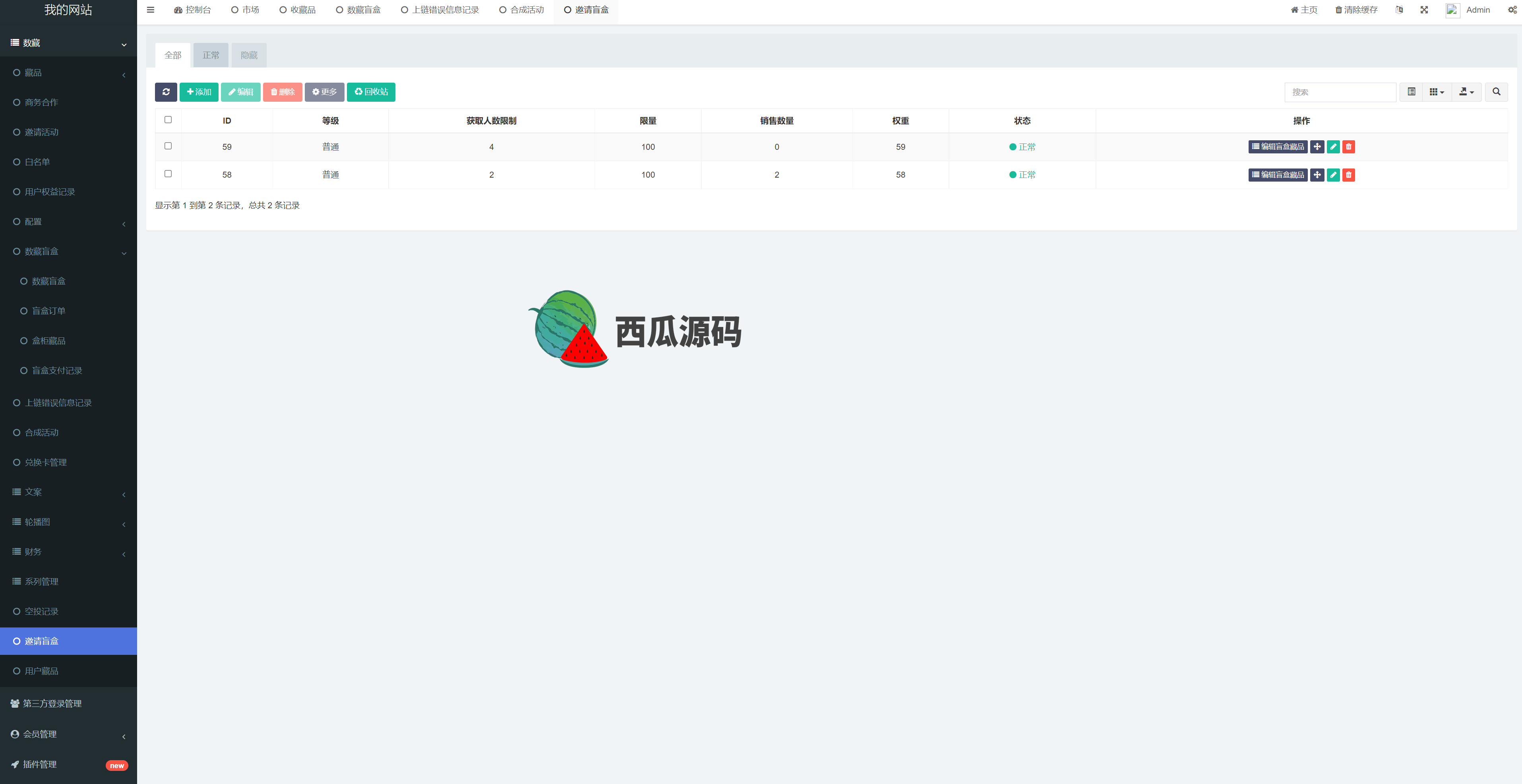This screenshot has width=1522, height=784.
Task: Click 清除缓存 clear cache
Action: click(x=1356, y=10)
